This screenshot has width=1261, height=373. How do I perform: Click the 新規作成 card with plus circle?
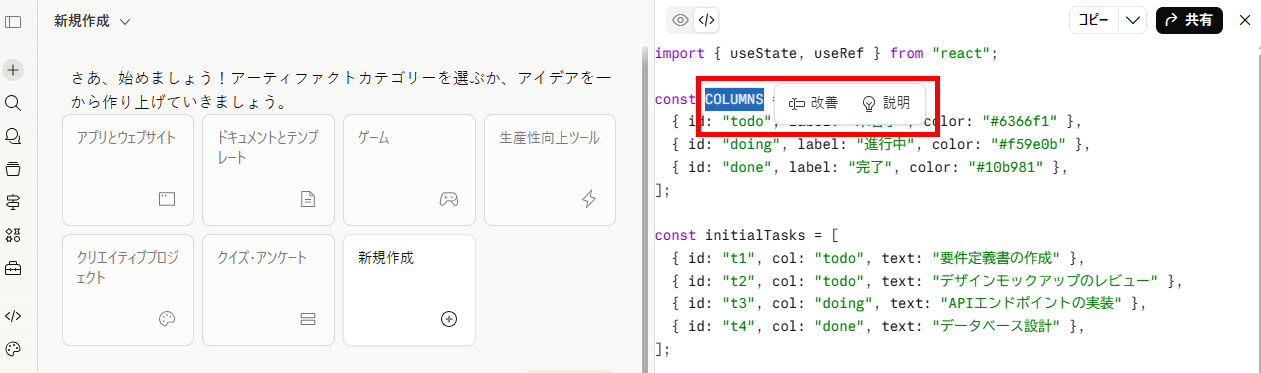click(409, 290)
